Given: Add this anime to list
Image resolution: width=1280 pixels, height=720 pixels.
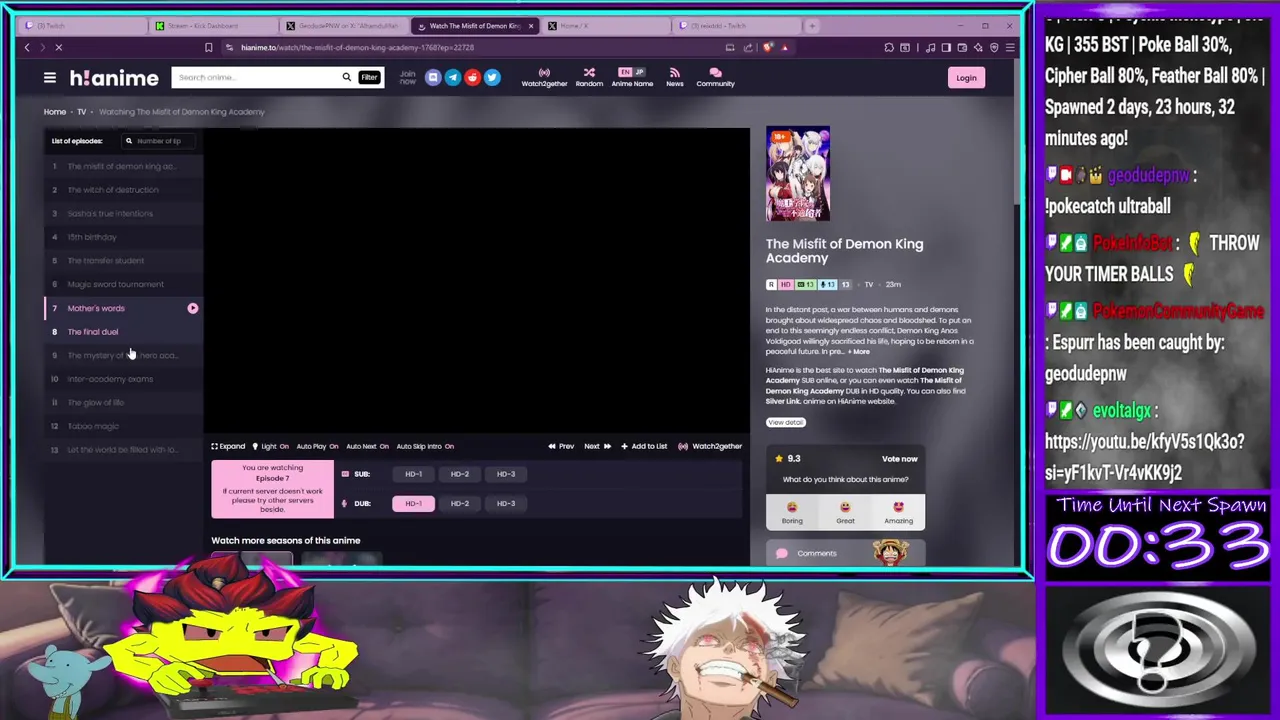Looking at the screenshot, I should [644, 446].
